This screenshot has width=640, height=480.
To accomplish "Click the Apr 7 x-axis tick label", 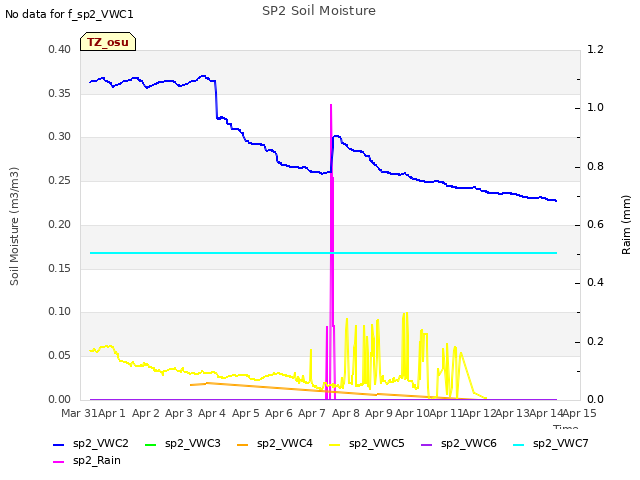I will 312,413.
